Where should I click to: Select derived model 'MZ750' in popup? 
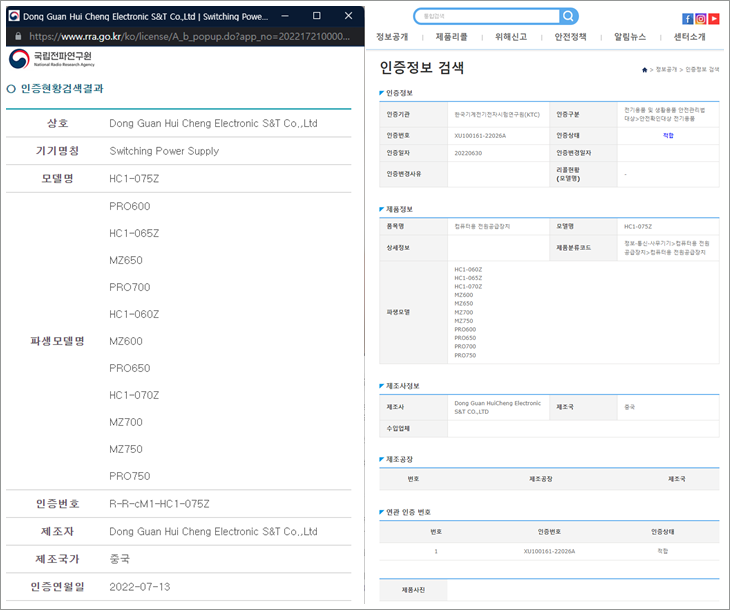tap(126, 449)
